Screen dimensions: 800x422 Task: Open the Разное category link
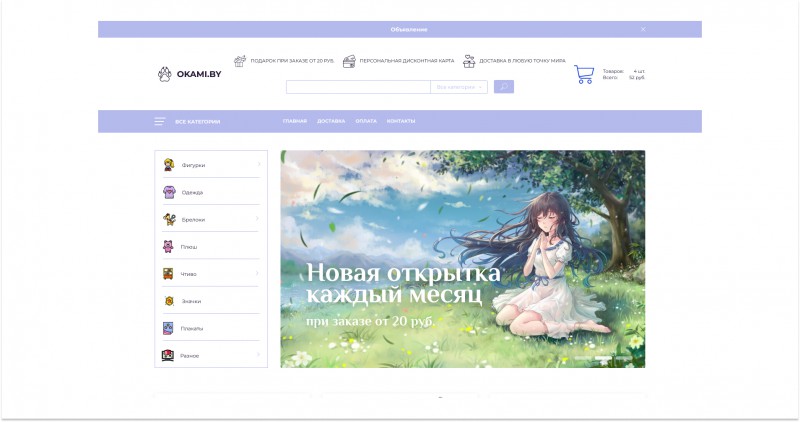190,356
